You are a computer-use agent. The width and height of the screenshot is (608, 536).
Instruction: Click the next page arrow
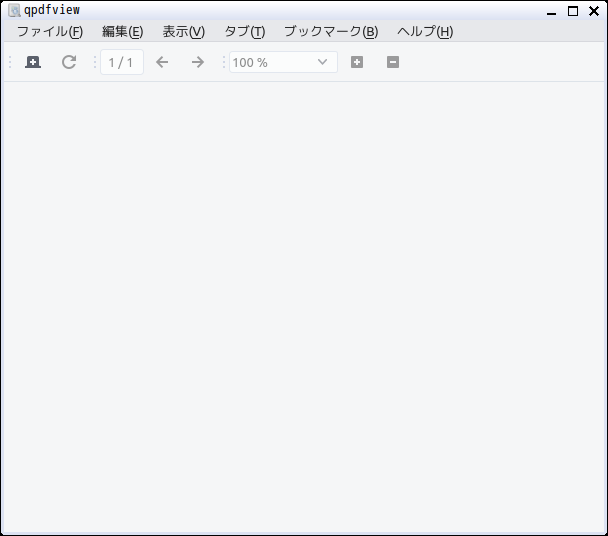pyautogui.click(x=198, y=62)
